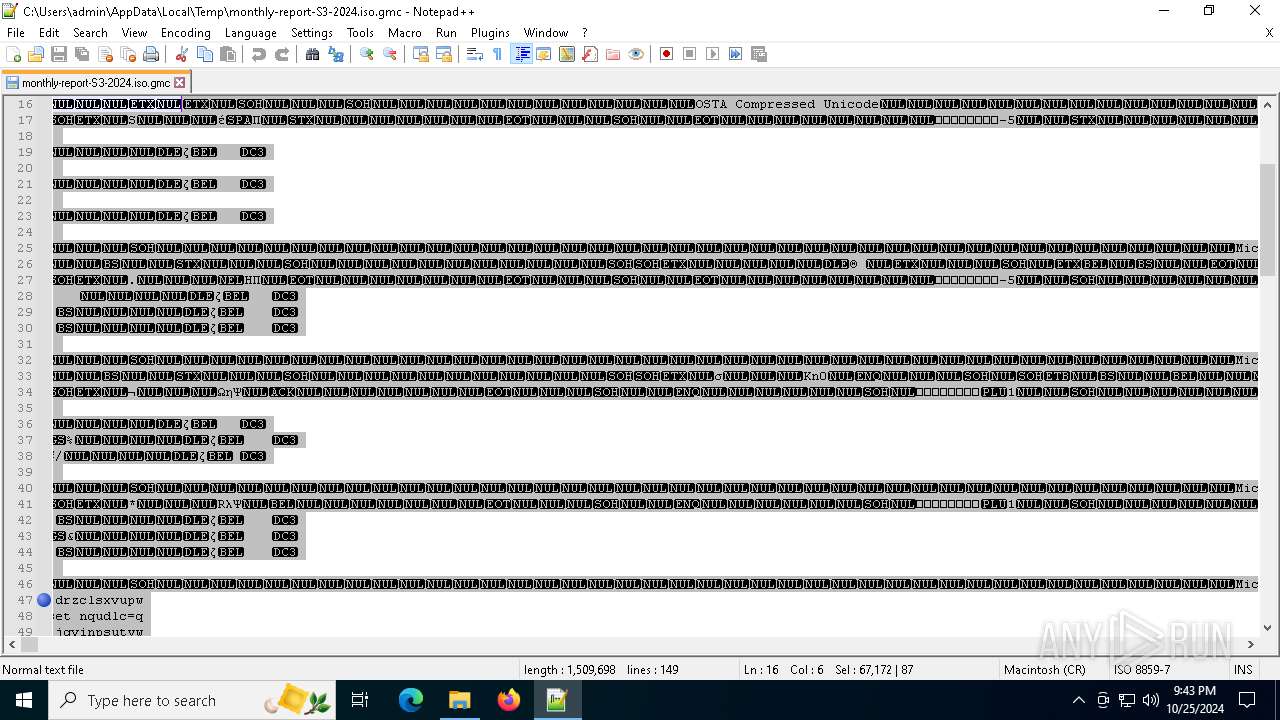Toggle Show All Characters pilcrow icon

(x=498, y=54)
